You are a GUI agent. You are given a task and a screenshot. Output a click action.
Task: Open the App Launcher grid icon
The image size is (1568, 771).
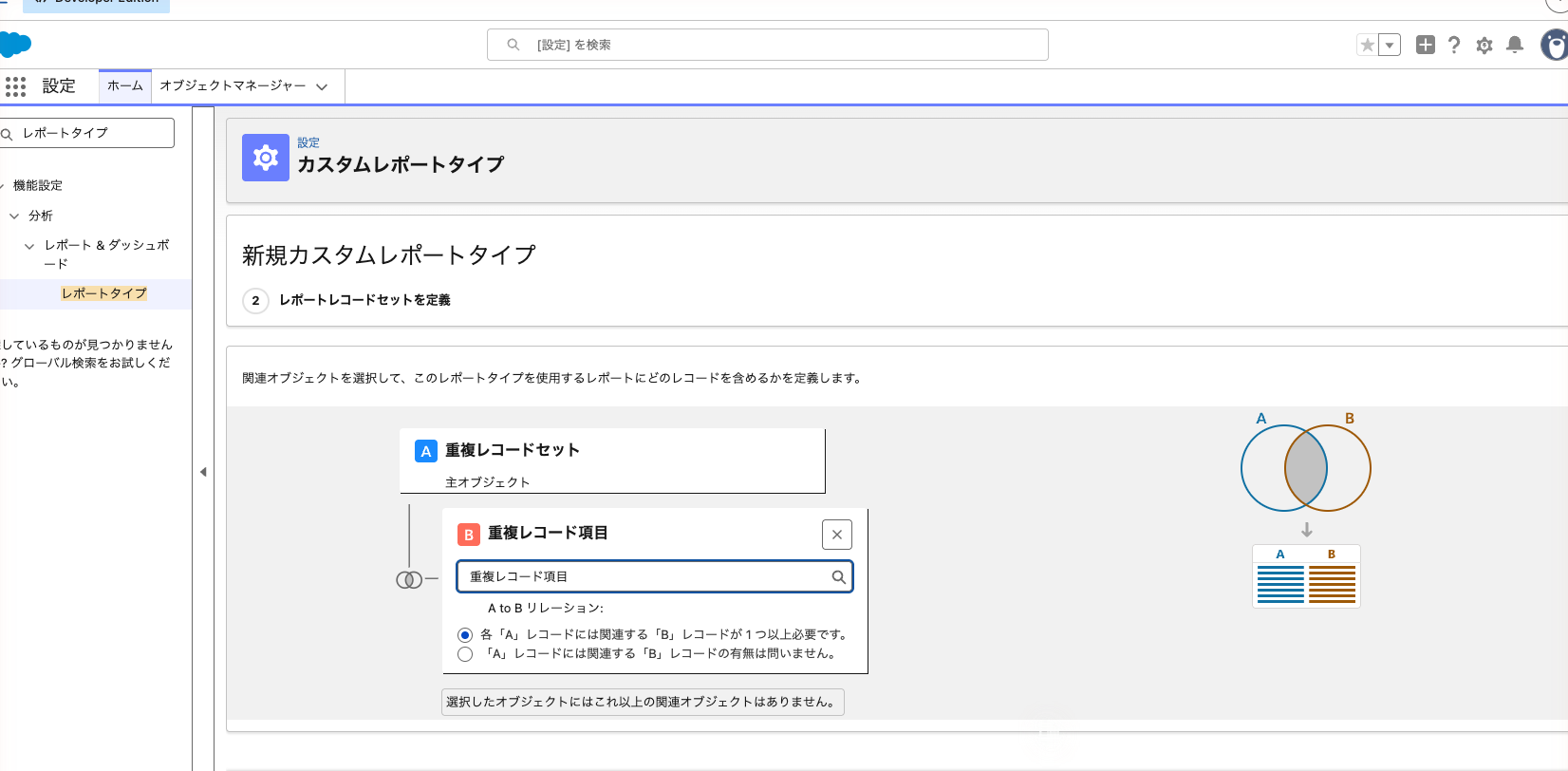click(15, 86)
